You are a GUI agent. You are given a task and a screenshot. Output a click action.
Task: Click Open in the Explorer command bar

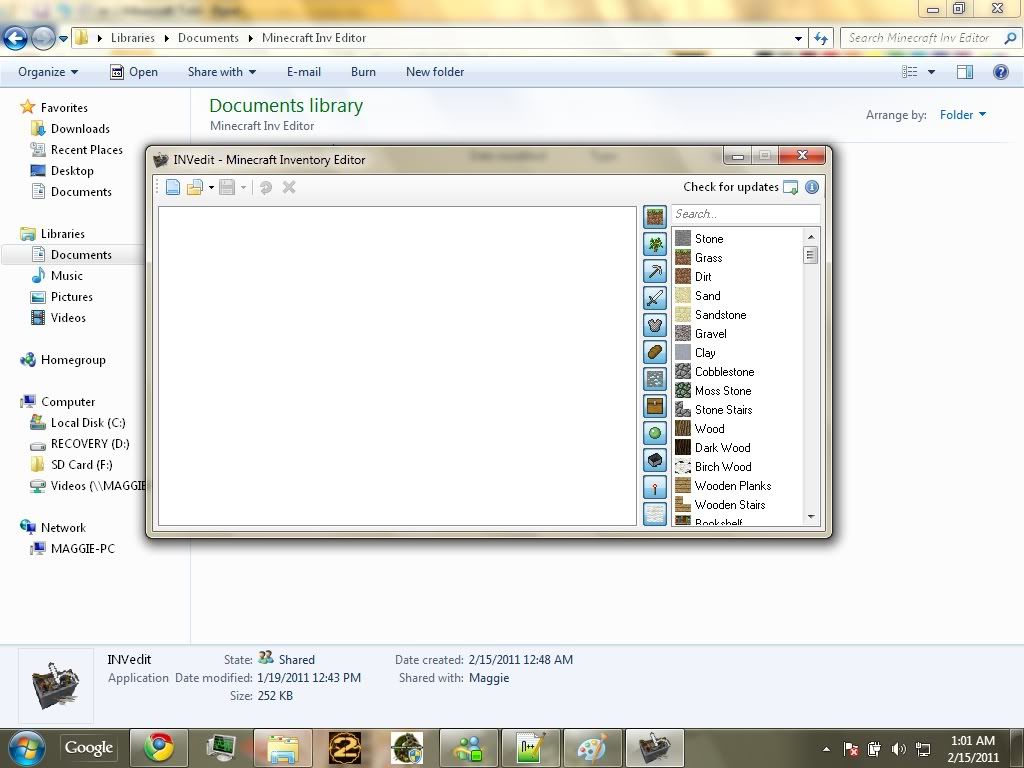coord(134,72)
